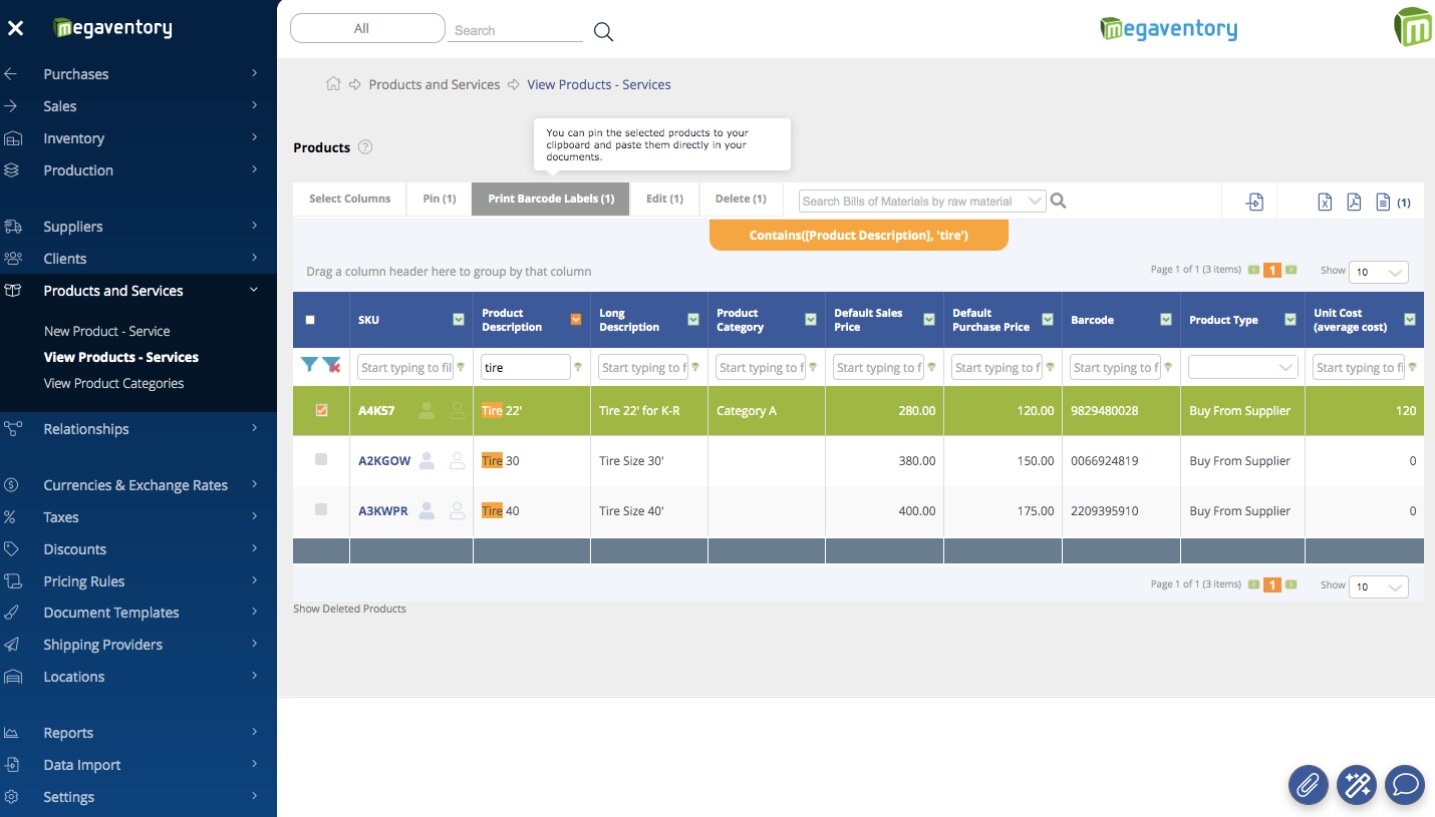Open New Product - Service menu item
The width and height of the screenshot is (1435, 817).
[107, 331]
